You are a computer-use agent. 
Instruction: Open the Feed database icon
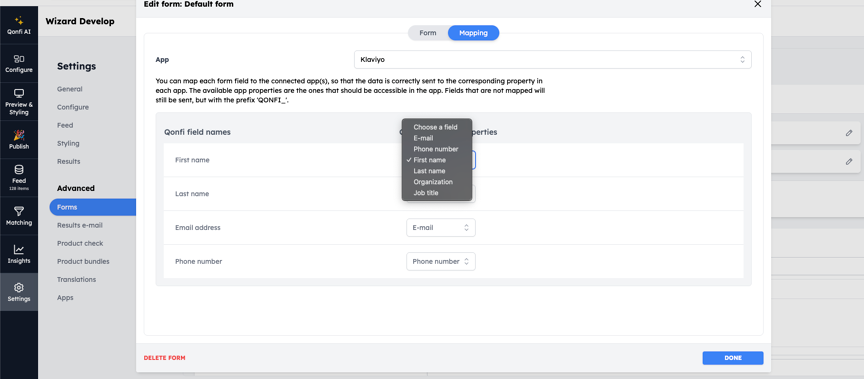coord(19,170)
